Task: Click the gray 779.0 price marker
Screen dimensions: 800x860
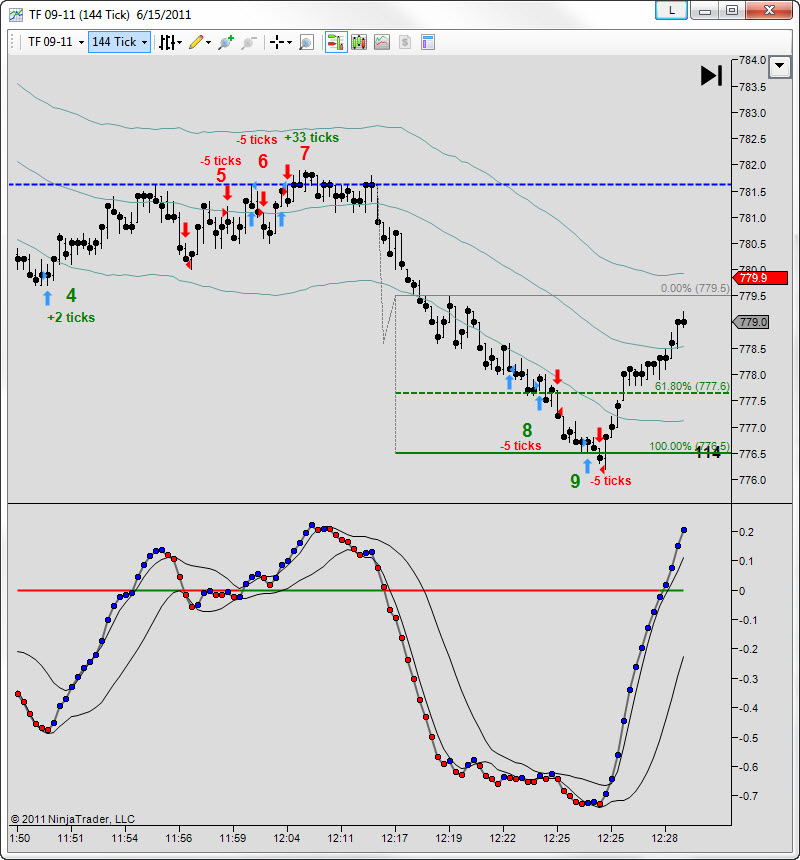Action: click(751, 322)
